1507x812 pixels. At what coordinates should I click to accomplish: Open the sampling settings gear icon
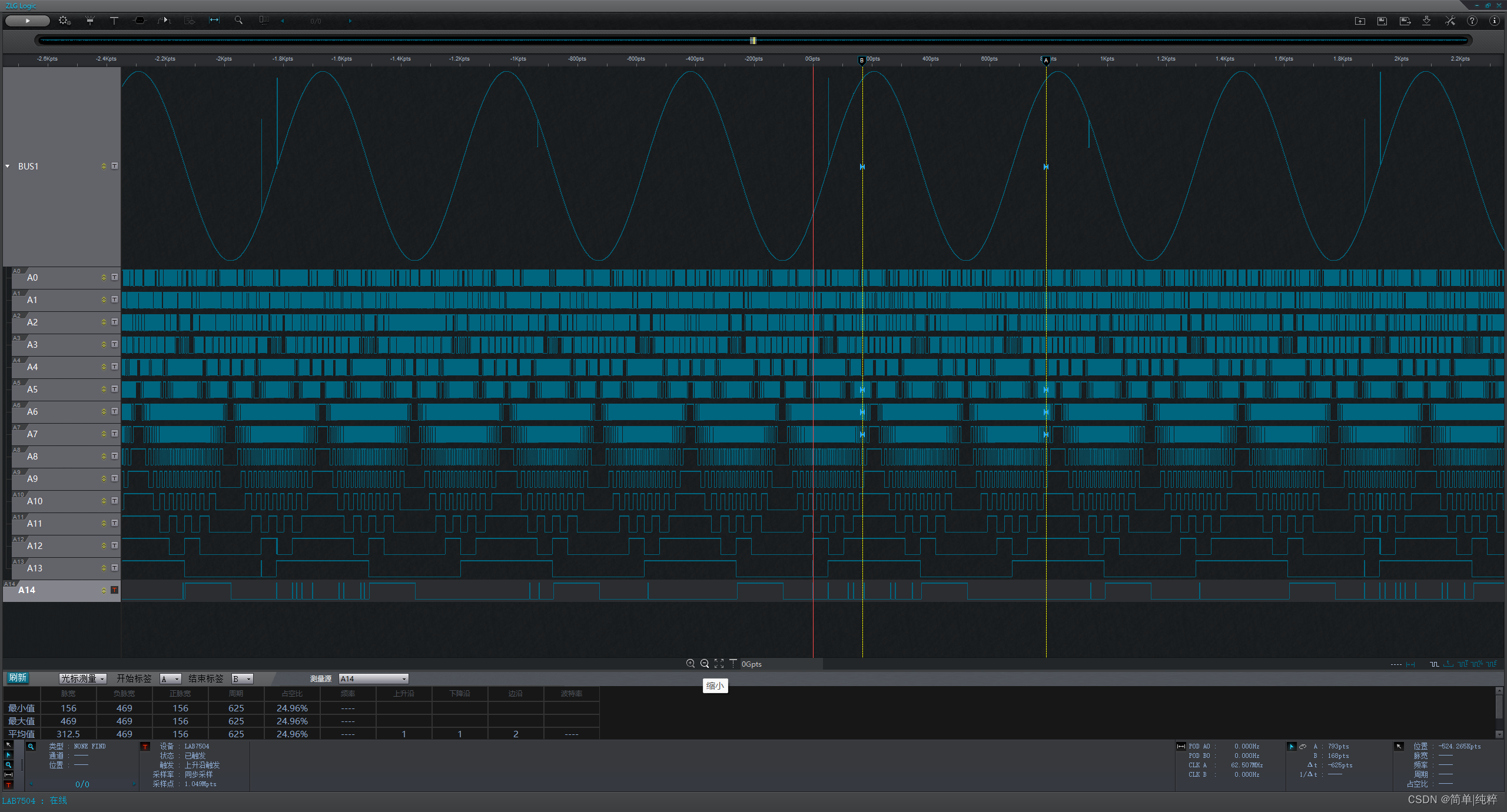click(64, 21)
